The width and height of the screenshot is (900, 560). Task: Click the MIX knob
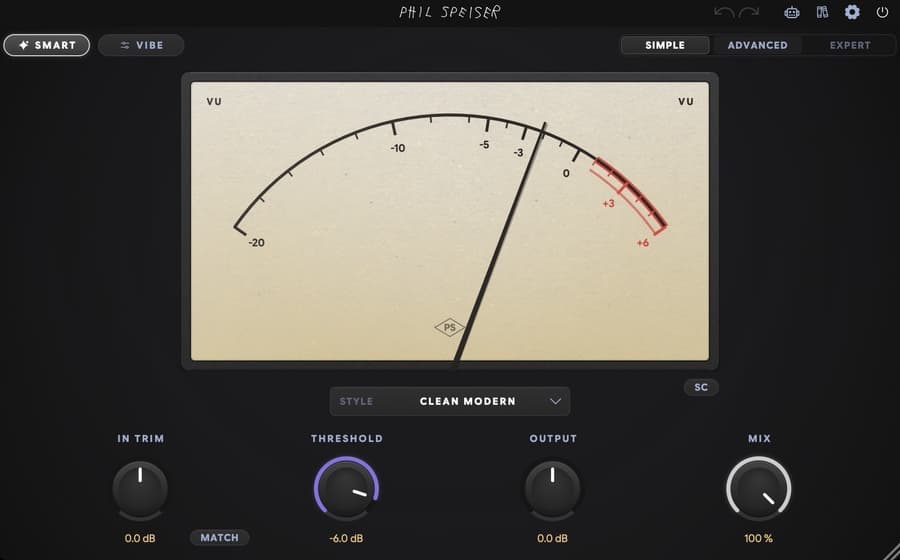(x=759, y=489)
